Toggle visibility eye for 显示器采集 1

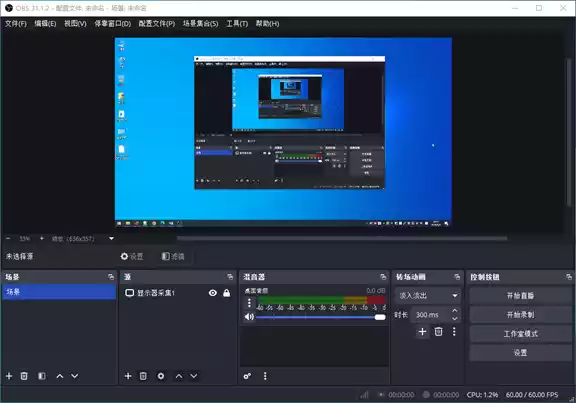tap(213, 293)
